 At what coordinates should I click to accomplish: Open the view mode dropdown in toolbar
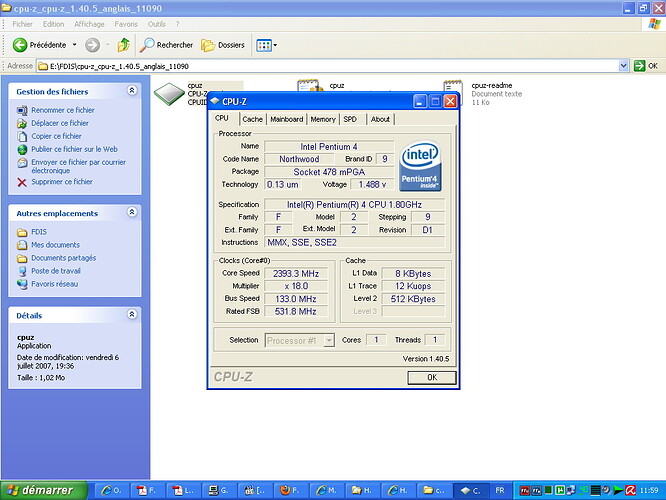click(x=267, y=45)
